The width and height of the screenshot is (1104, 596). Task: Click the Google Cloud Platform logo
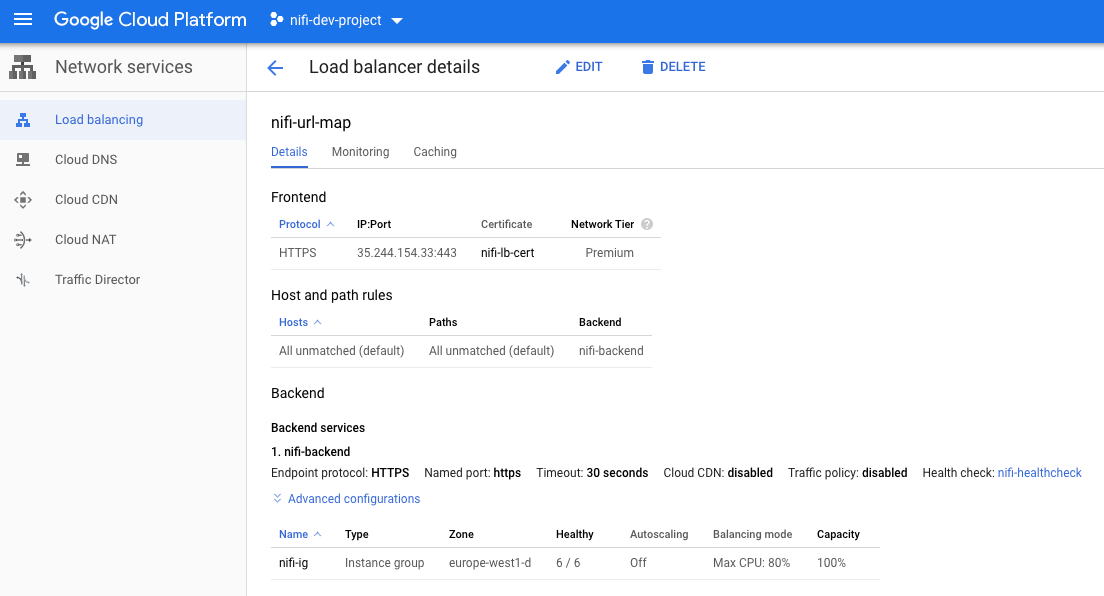(x=150, y=19)
